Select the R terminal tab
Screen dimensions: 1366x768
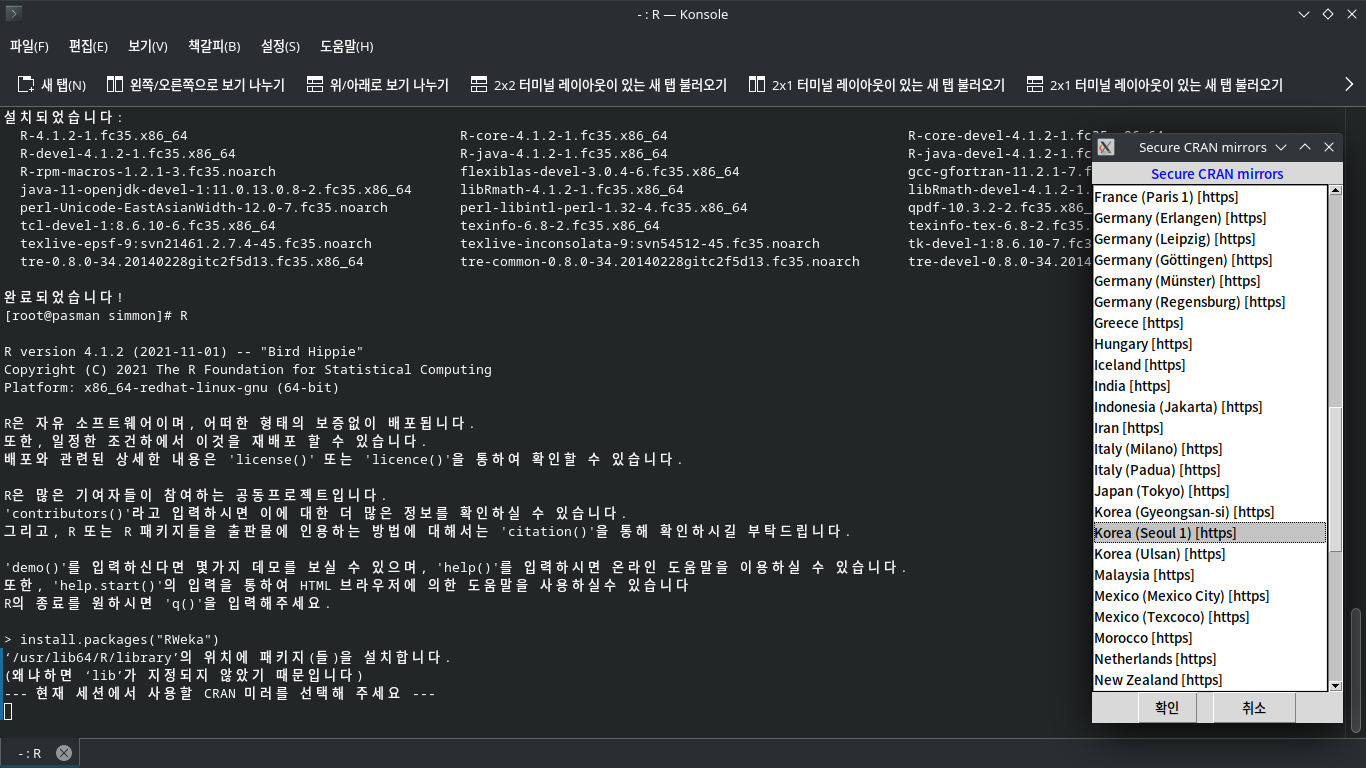click(x=40, y=753)
